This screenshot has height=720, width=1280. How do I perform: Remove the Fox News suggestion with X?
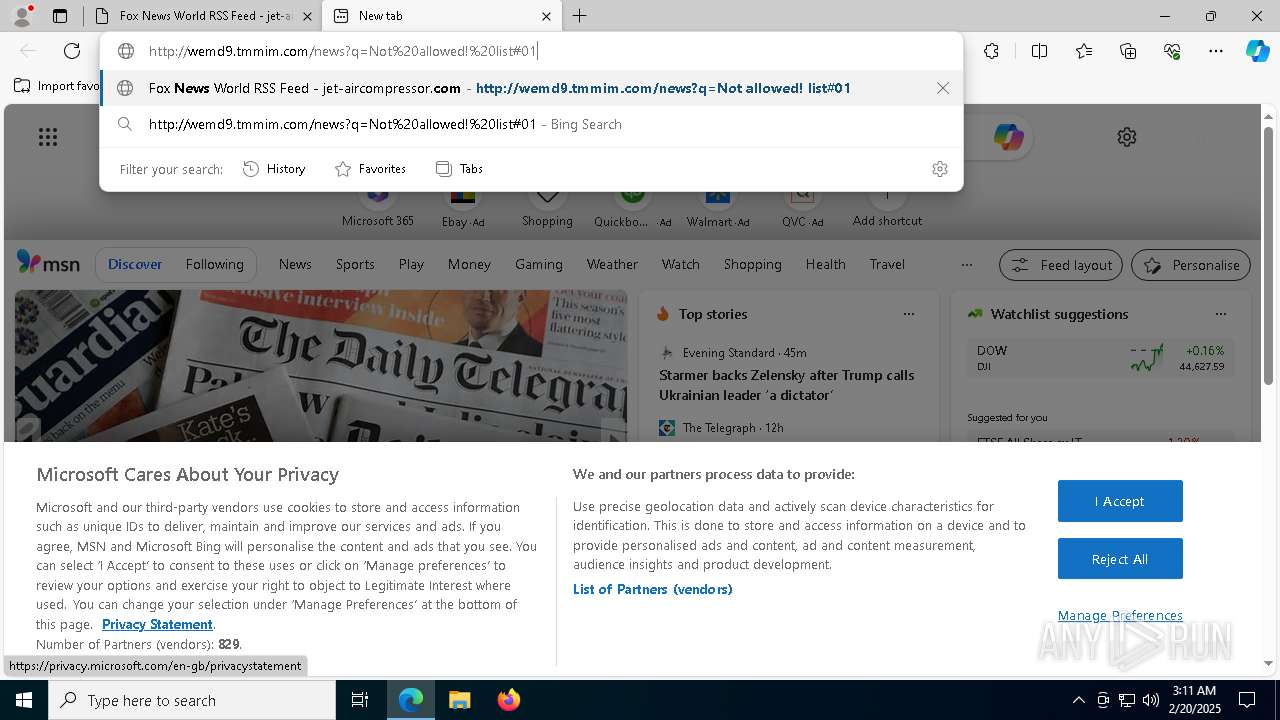[x=942, y=88]
